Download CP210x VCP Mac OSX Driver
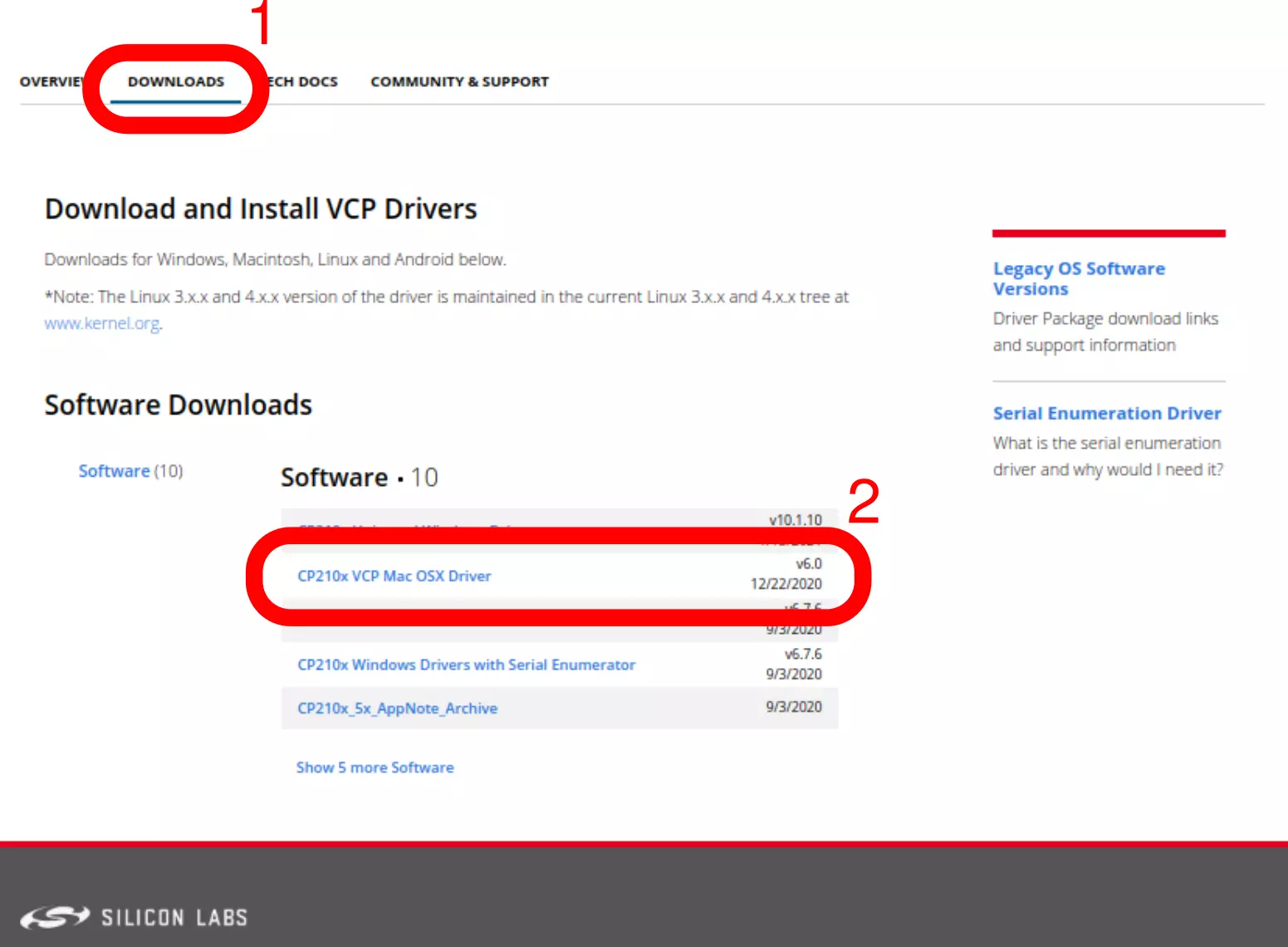Viewport: 1288px width, 947px height. [x=394, y=576]
